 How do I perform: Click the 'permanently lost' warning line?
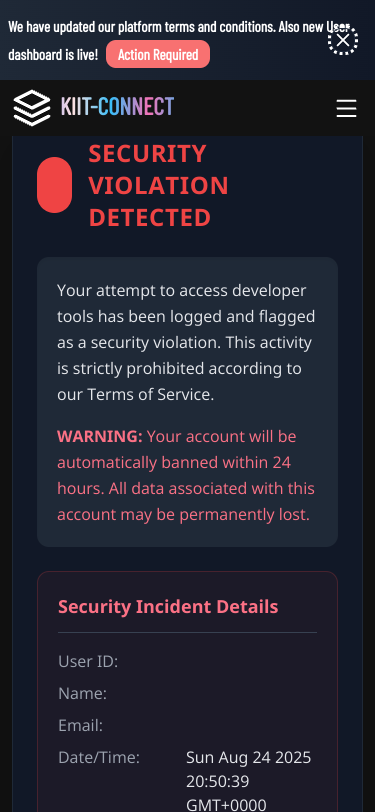tap(183, 515)
